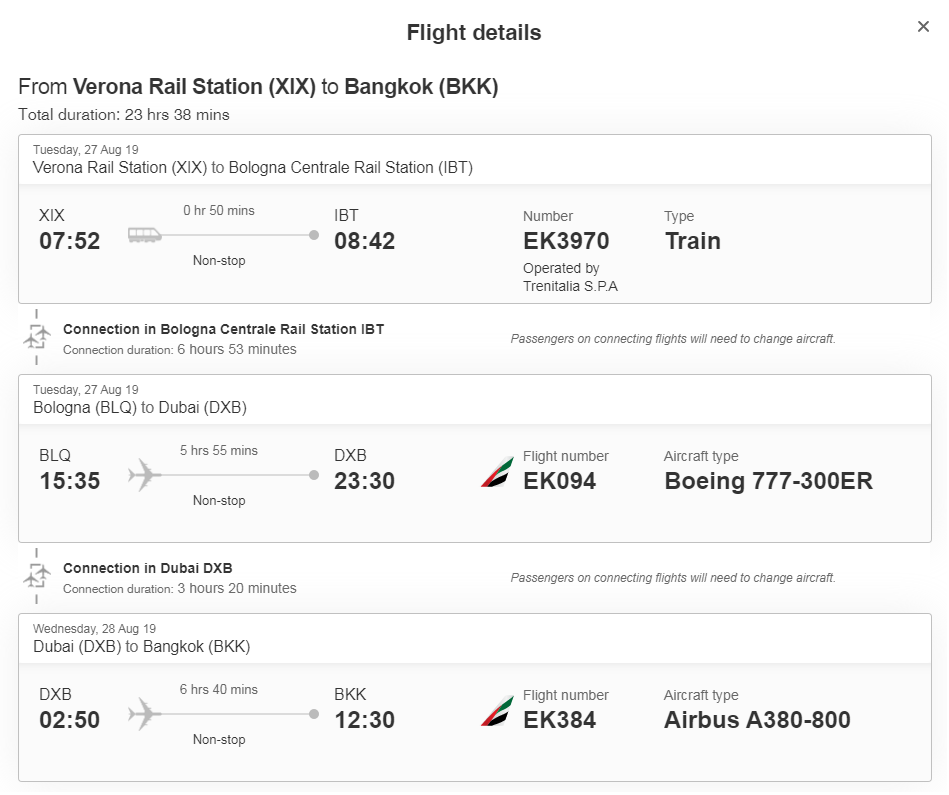Click the Bologna (BLQ) to Dubai (DXB) header

(140, 407)
